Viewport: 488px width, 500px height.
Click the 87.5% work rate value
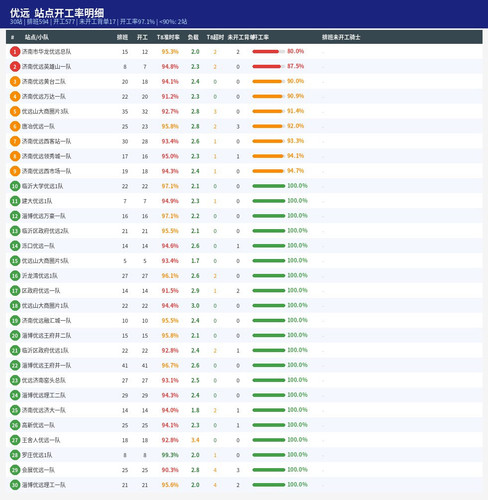[295, 66]
